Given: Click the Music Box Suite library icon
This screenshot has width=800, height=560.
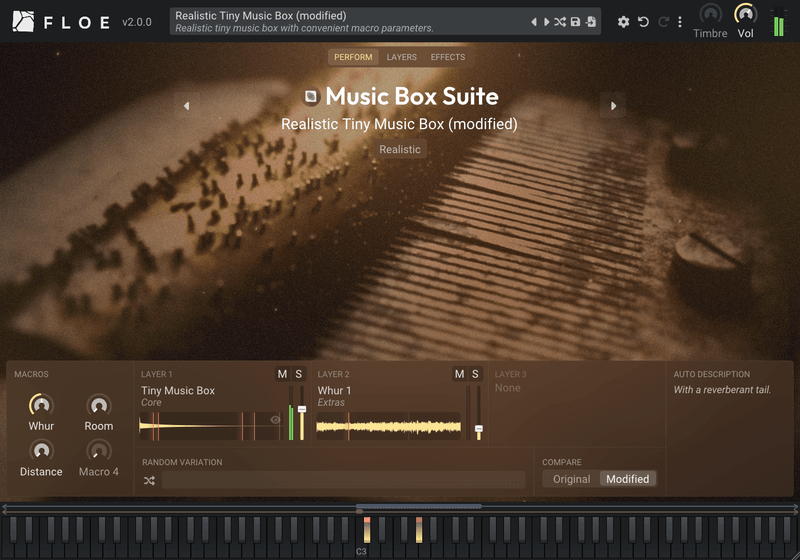Looking at the screenshot, I should (311, 96).
